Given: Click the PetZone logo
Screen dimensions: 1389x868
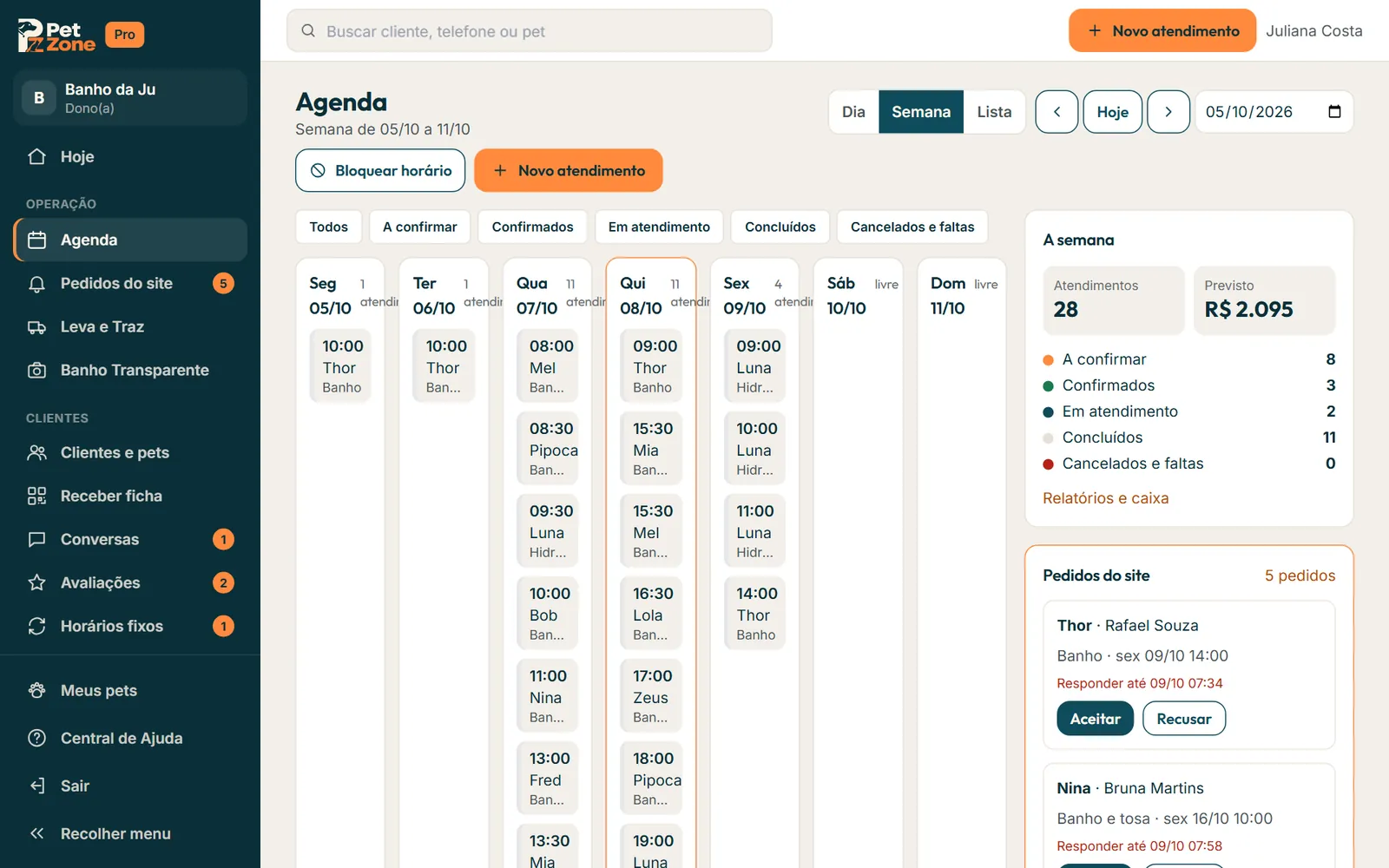Looking at the screenshot, I should [x=56, y=35].
